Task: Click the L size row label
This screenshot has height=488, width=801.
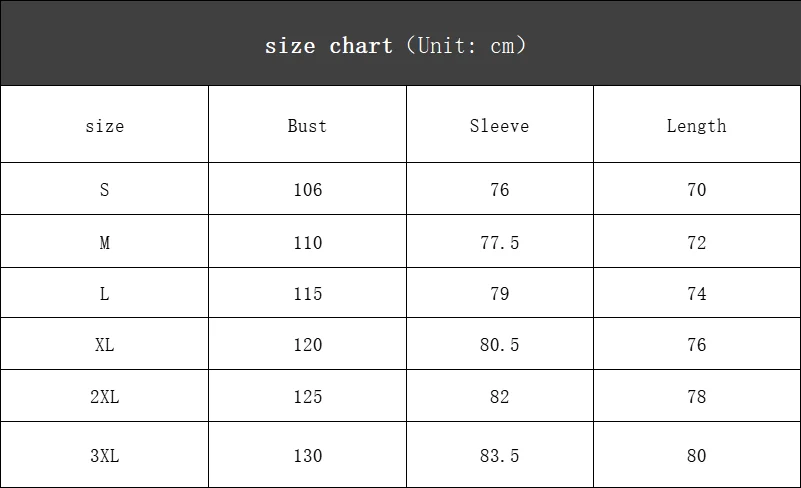Action: [105, 293]
